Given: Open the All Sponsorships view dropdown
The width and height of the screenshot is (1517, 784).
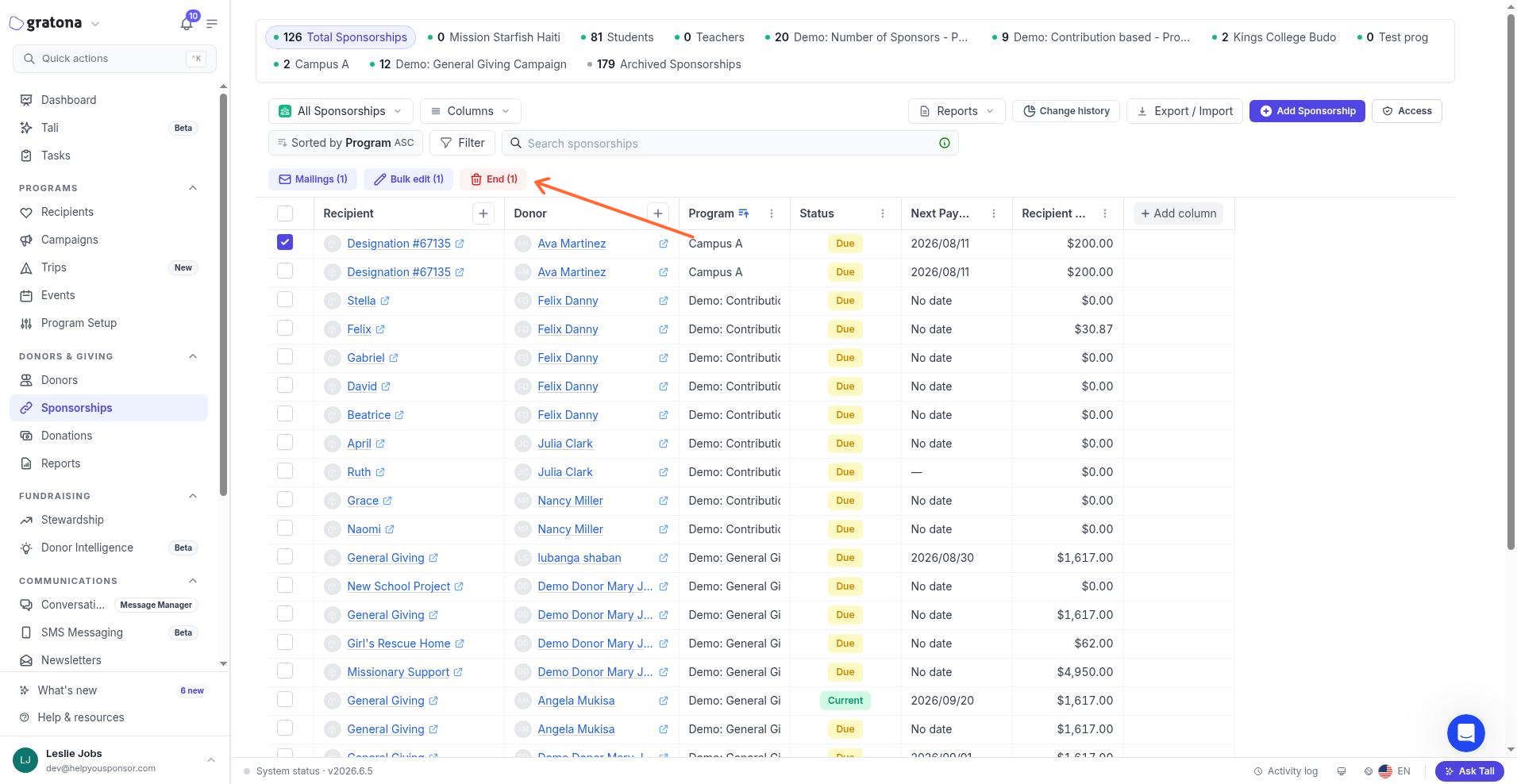Looking at the screenshot, I should click(x=341, y=111).
